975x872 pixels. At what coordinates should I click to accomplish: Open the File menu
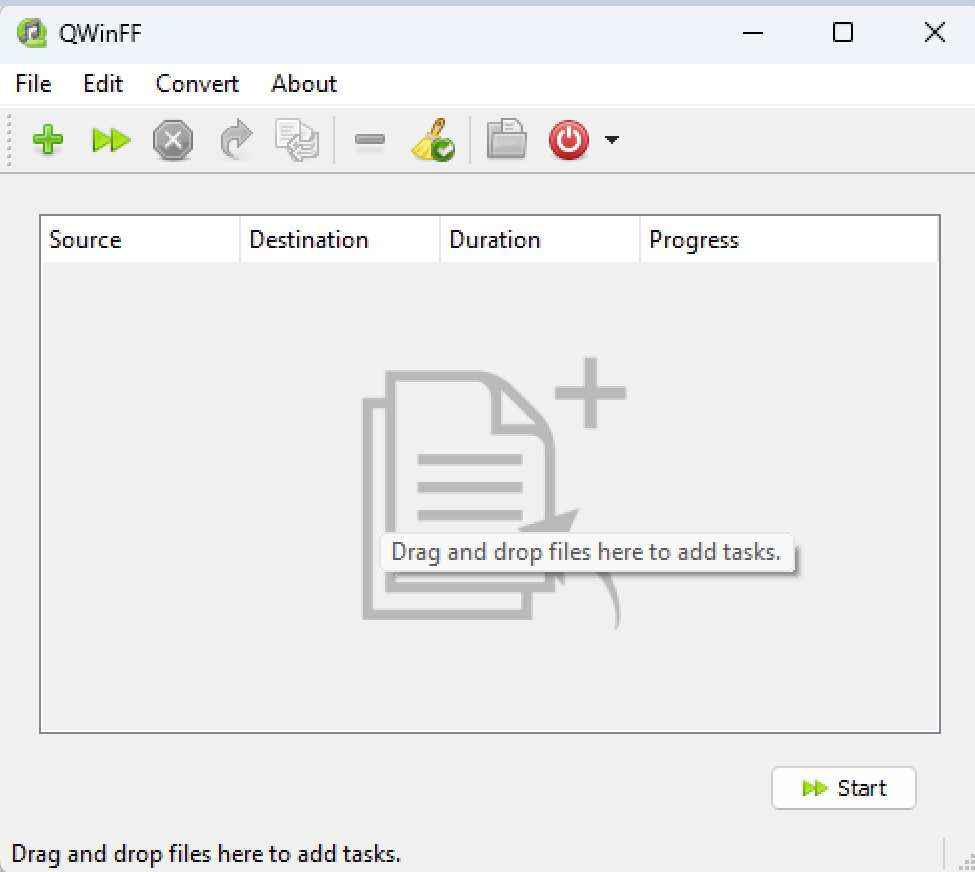tap(33, 84)
